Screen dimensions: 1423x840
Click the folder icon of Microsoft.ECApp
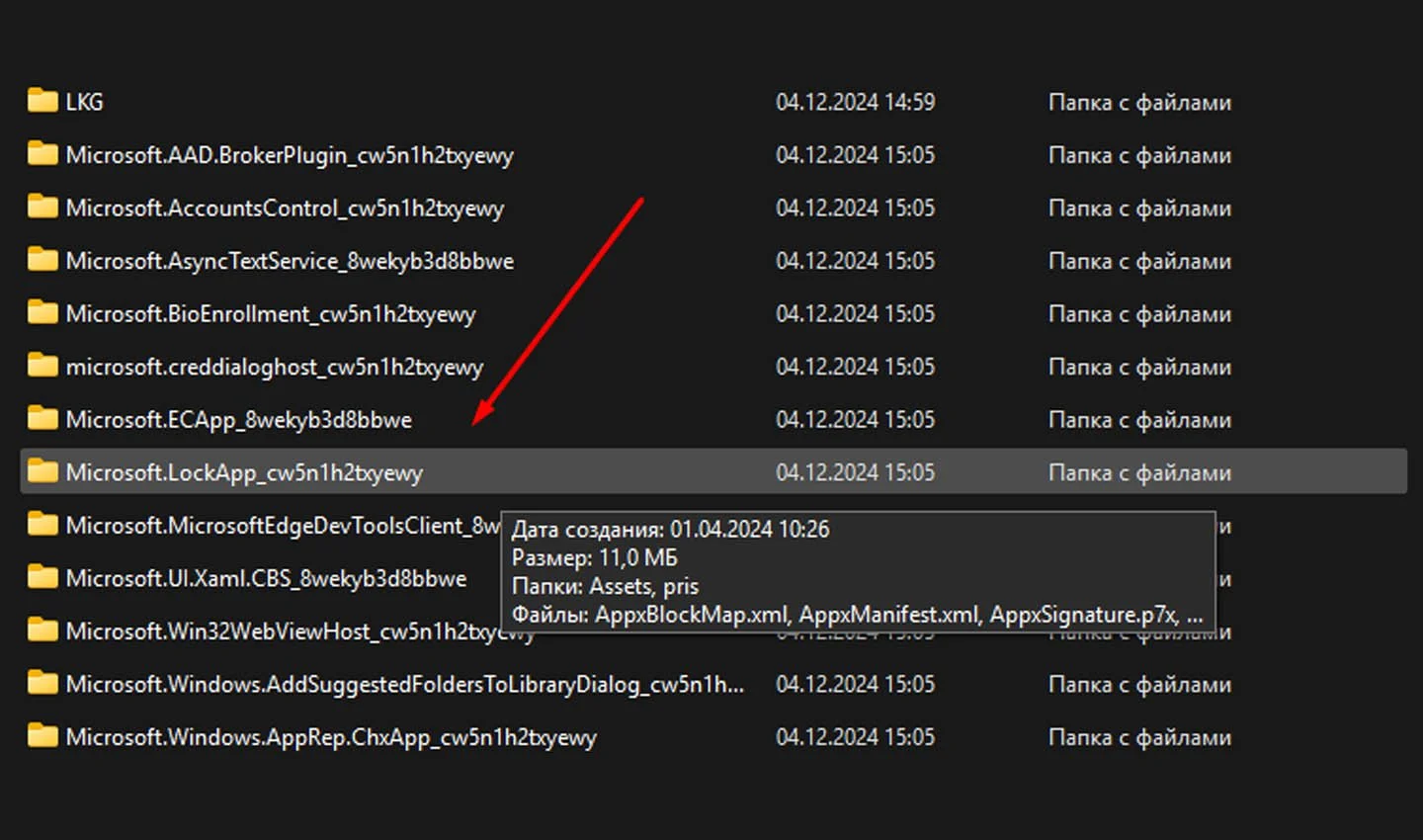42,419
